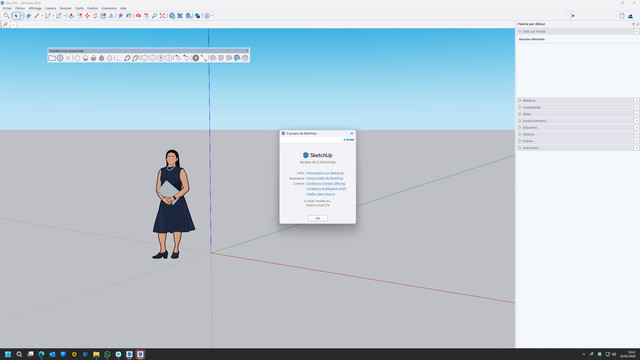Open dropdown arrow beside the Line tool
Image resolution: width=640 pixels, height=360 pixels.
42,16
